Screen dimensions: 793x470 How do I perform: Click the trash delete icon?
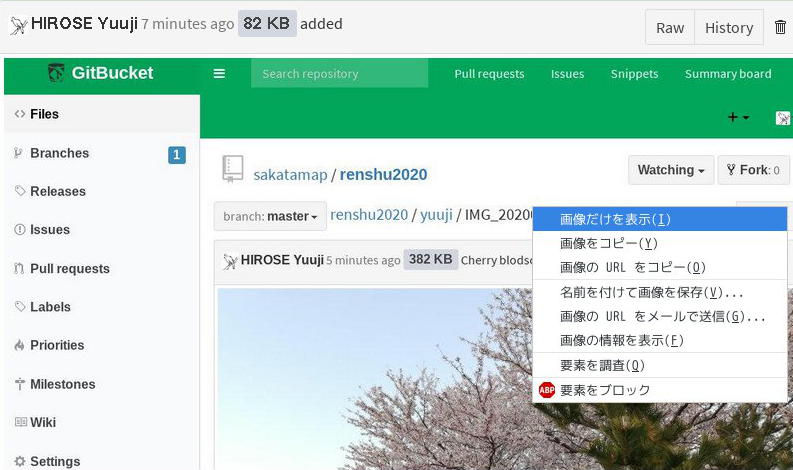[x=780, y=27]
